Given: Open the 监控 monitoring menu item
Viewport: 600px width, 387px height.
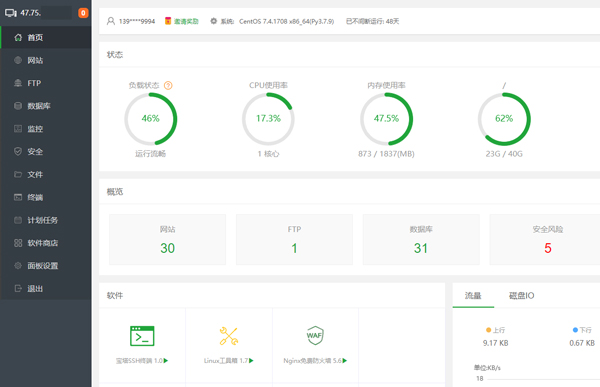Looking at the screenshot, I should click(x=46, y=129).
